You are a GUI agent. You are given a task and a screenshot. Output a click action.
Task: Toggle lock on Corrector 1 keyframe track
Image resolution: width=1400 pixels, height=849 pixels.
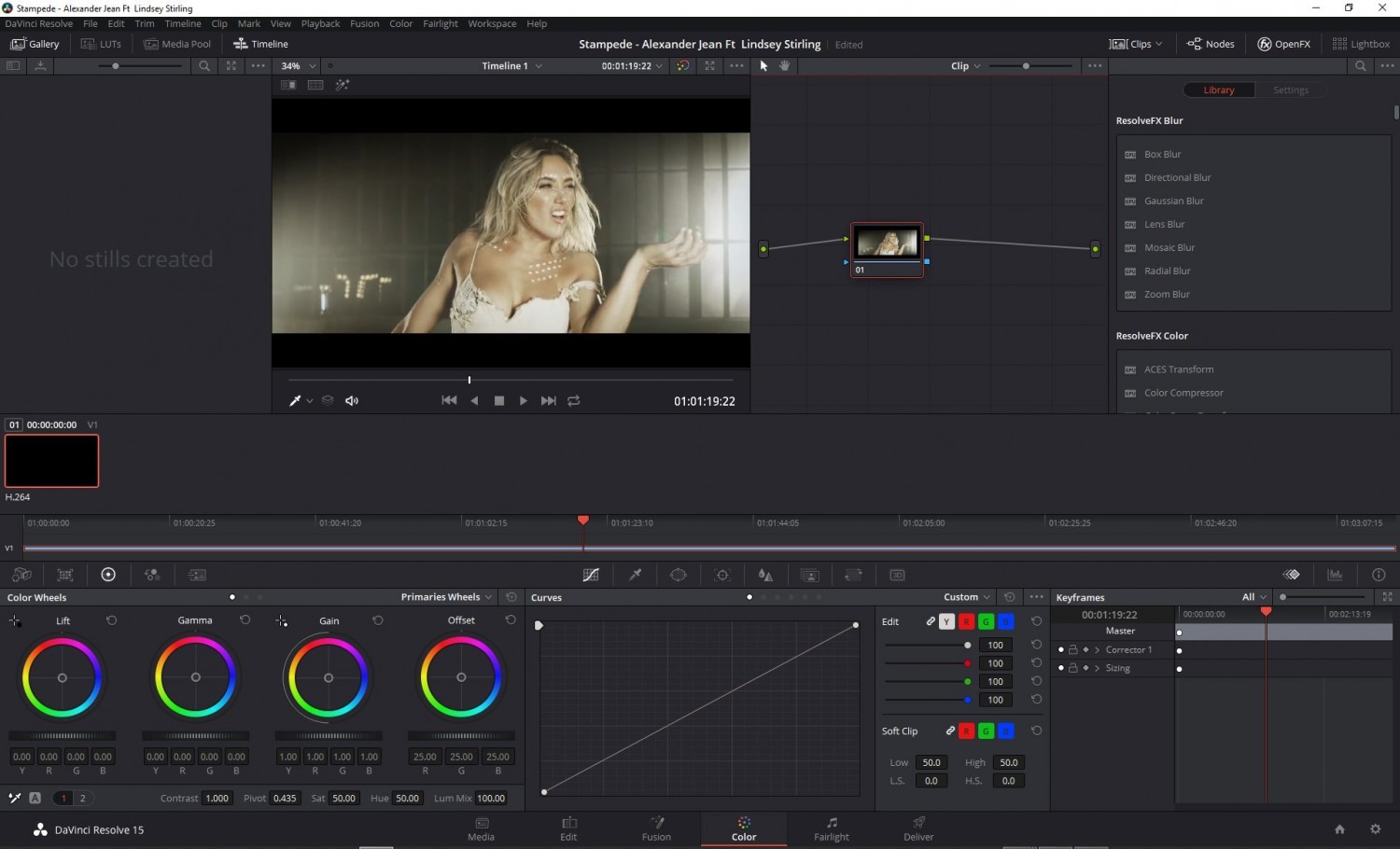(x=1073, y=650)
